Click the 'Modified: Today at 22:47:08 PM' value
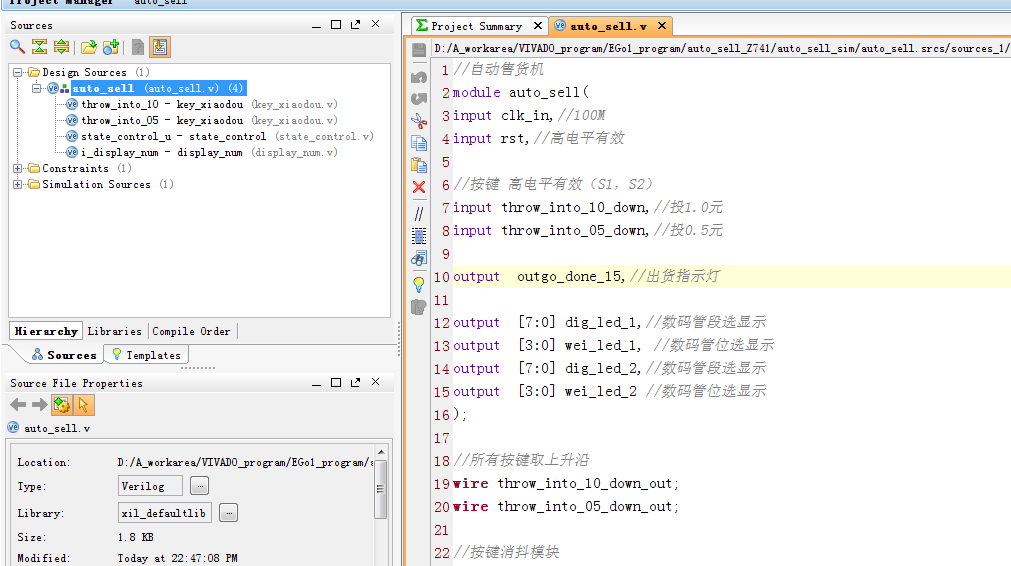 coord(177,558)
